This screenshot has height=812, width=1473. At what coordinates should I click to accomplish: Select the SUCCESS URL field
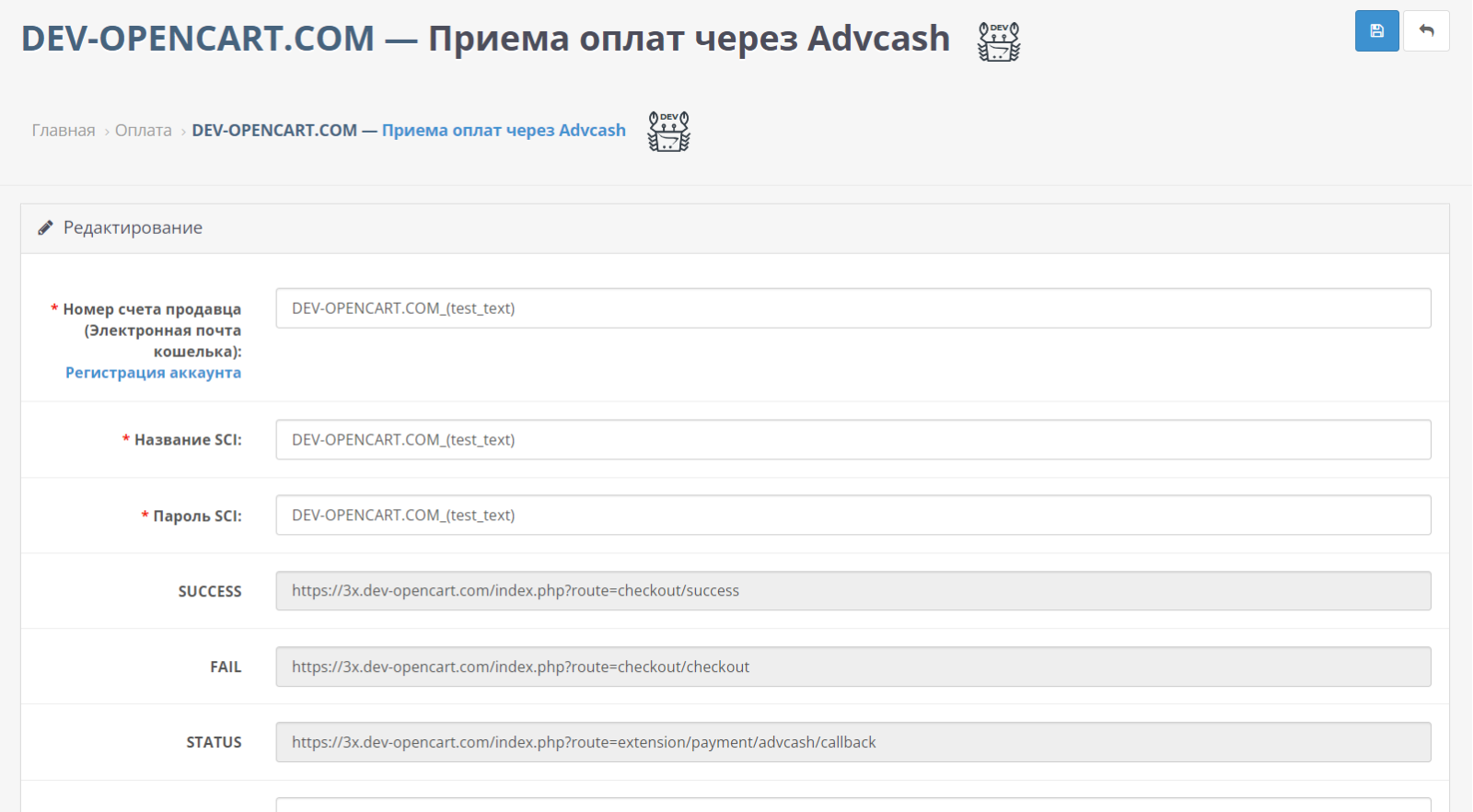point(853,591)
